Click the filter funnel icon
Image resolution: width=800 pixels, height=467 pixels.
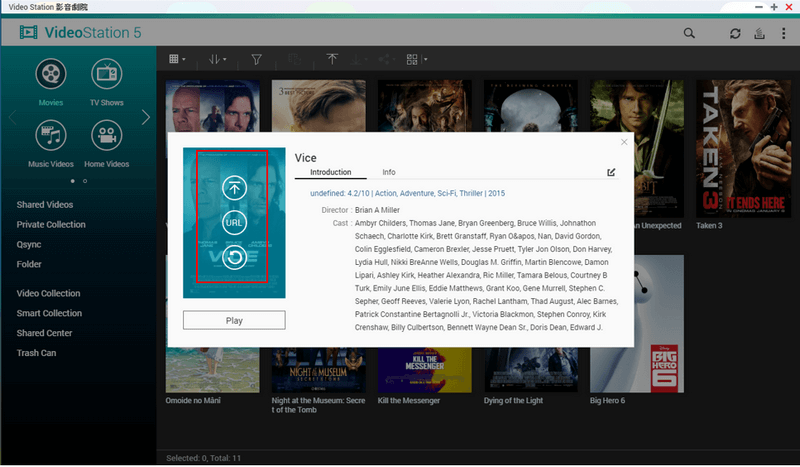[x=256, y=59]
